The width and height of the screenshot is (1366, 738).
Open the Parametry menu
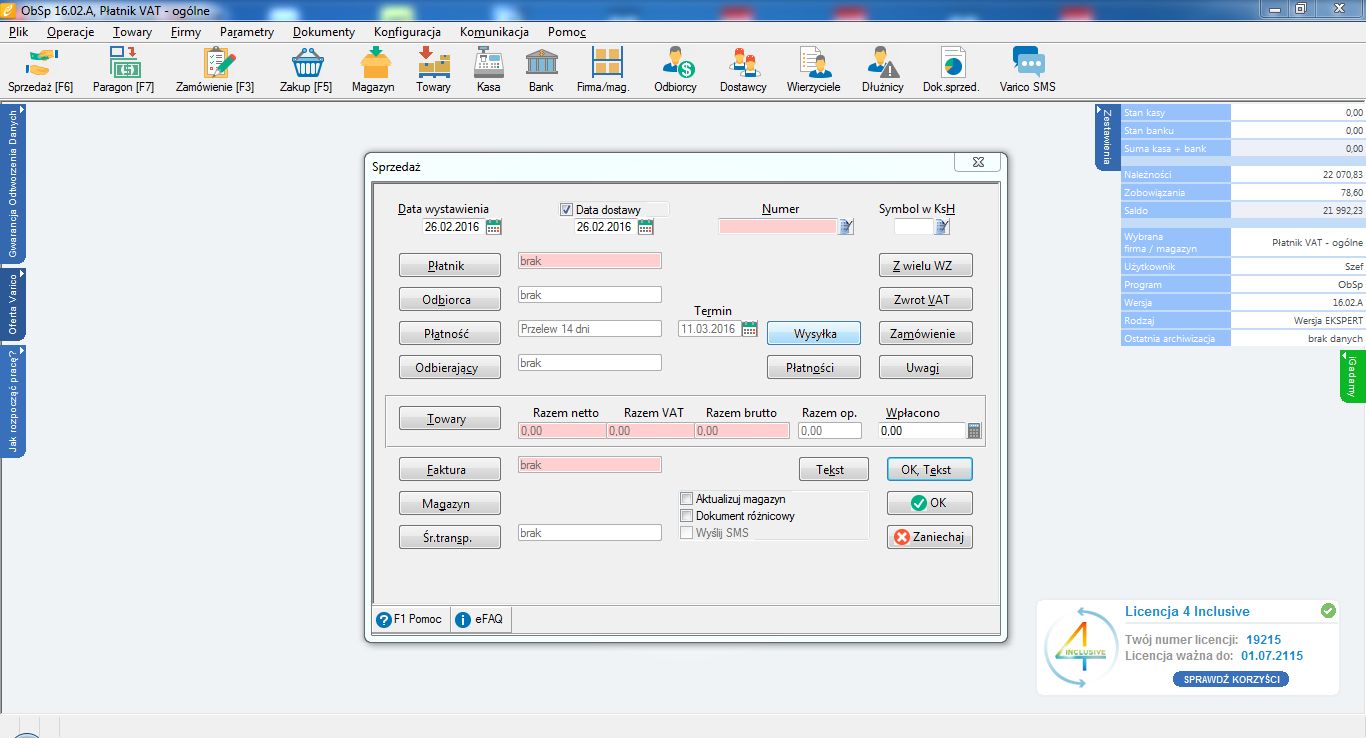click(x=247, y=32)
